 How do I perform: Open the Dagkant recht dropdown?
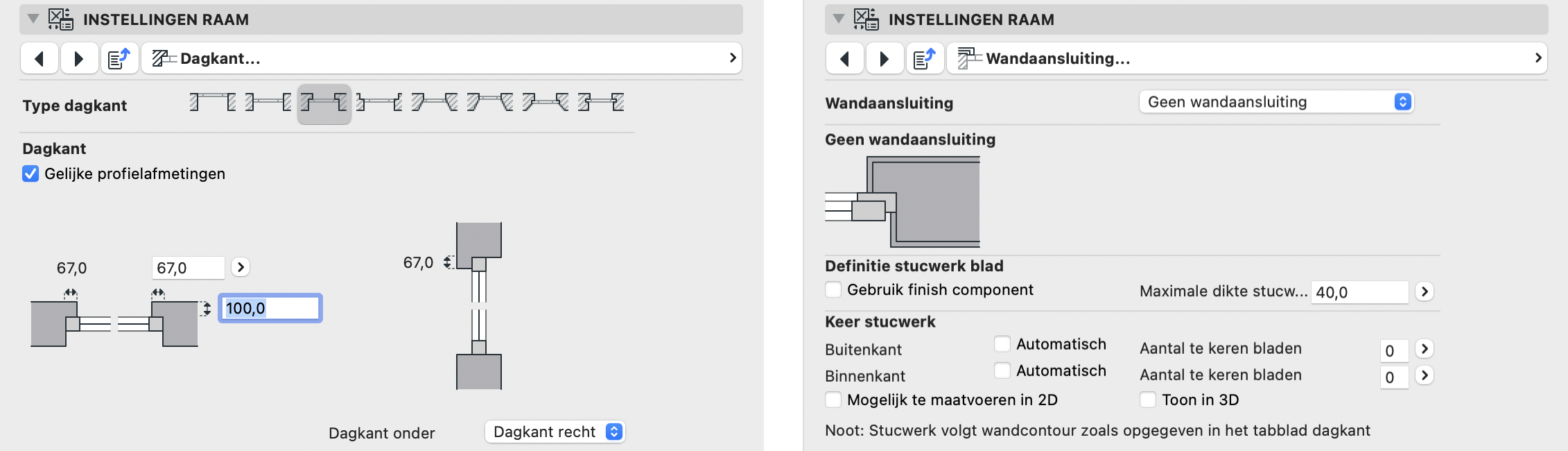tap(555, 432)
